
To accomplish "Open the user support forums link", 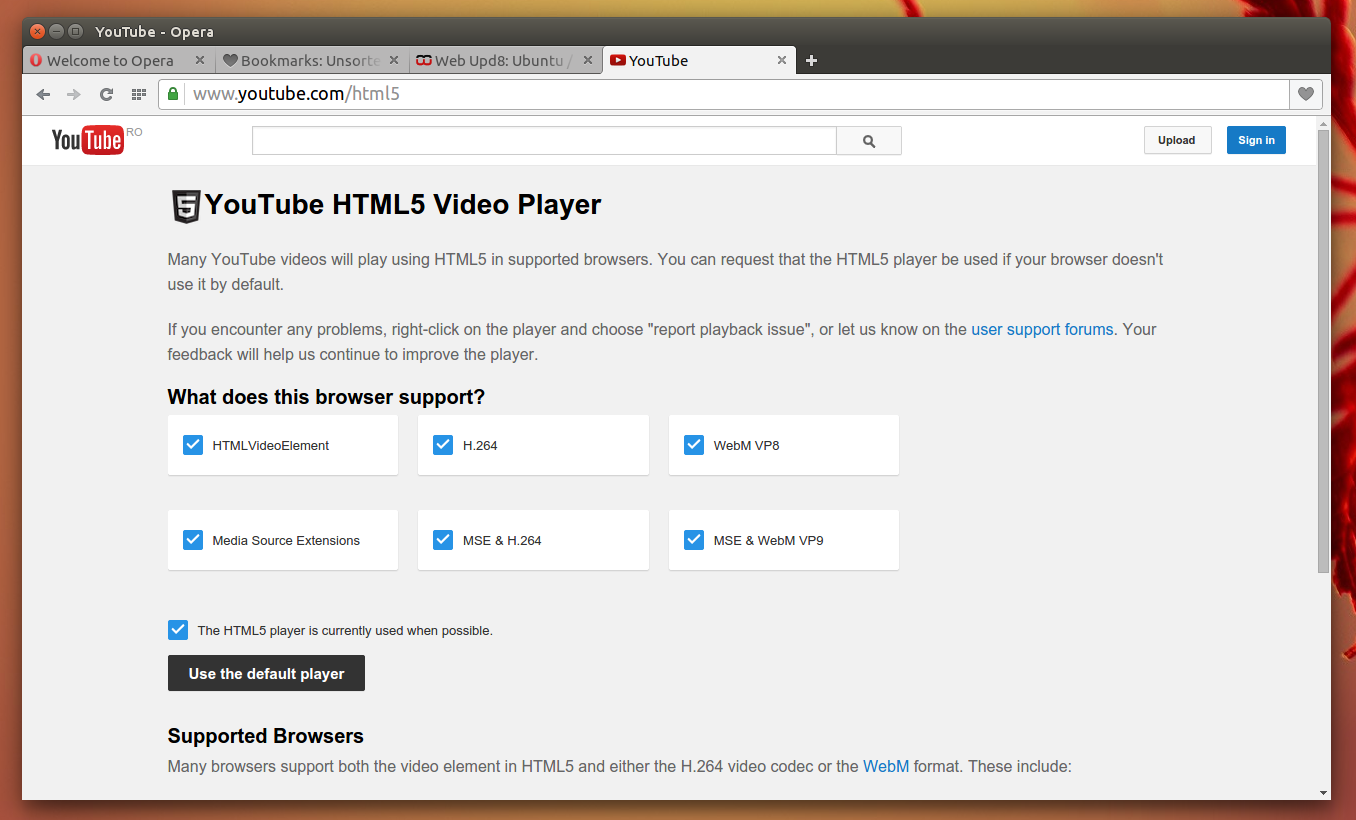I will [x=1042, y=329].
